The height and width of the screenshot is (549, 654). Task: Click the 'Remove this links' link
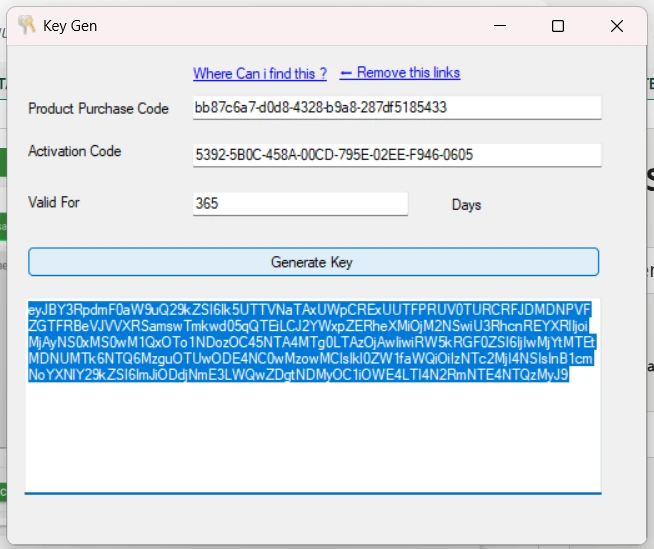[x=408, y=73]
